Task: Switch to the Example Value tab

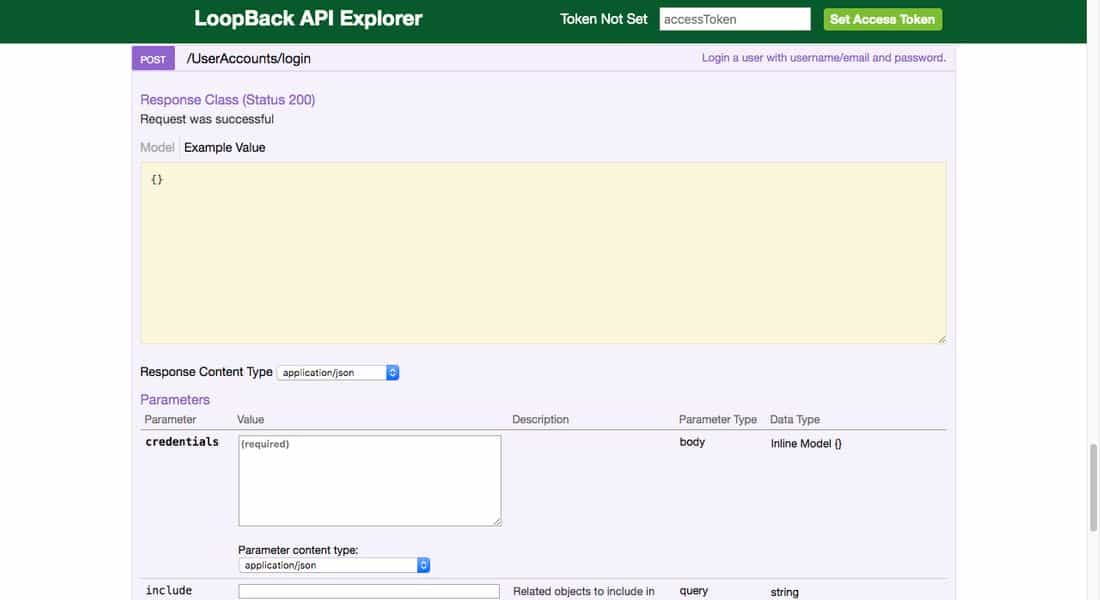Action: tap(224, 147)
